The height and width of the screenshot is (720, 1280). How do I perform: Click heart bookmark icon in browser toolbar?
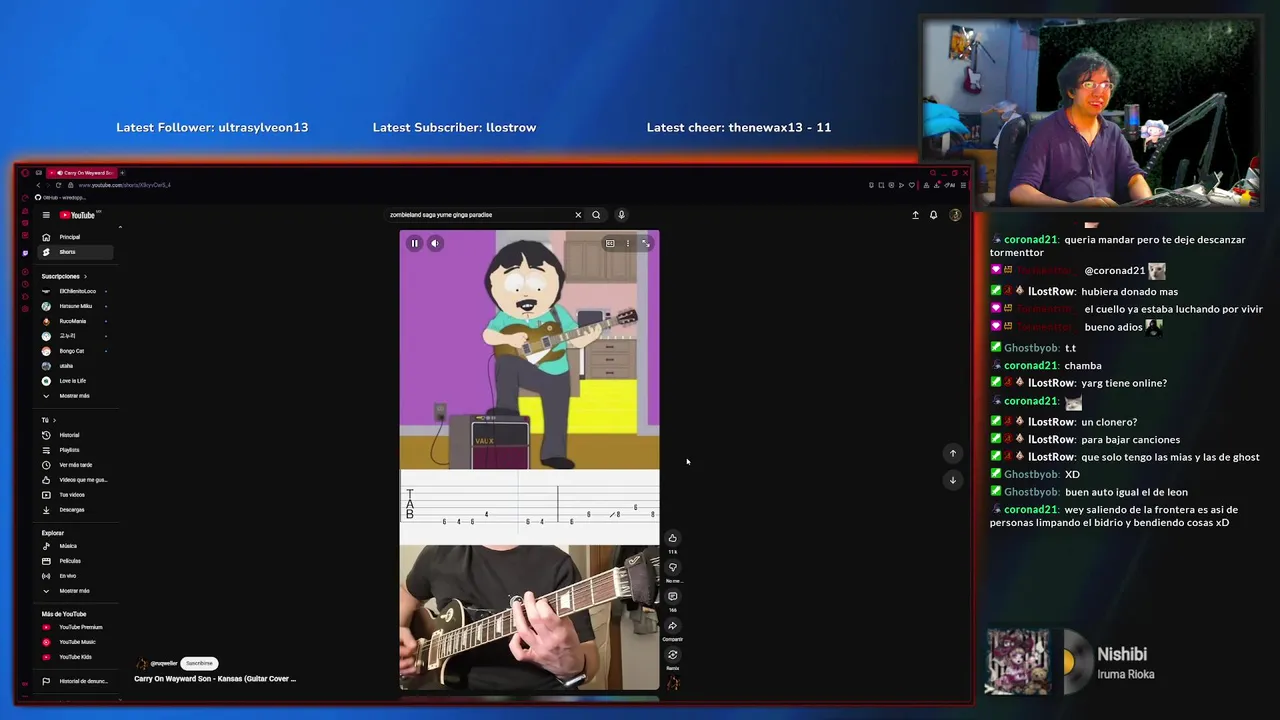point(911,185)
